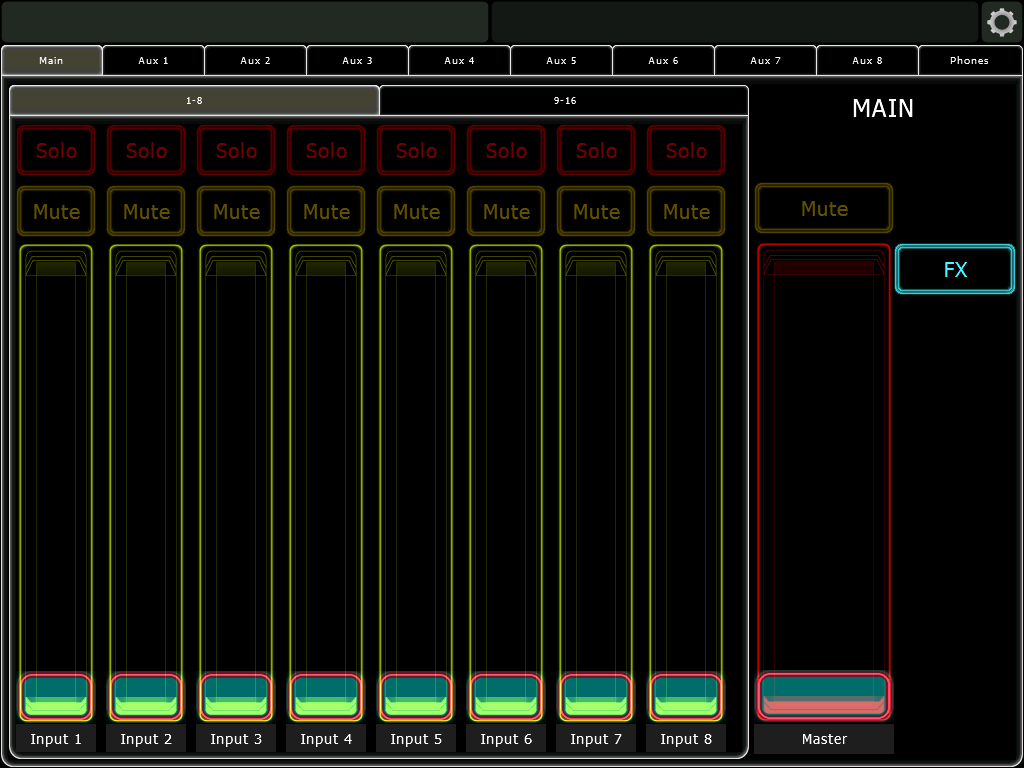Click the top-left empty display bar

coord(245,22)
